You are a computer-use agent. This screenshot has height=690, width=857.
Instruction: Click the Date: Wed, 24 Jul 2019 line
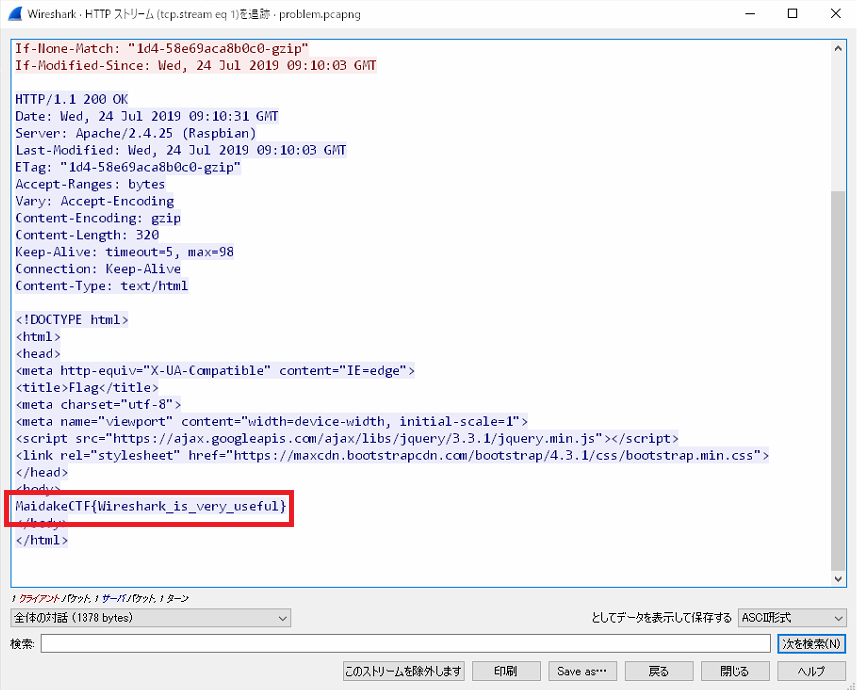[x=147, y=116]
